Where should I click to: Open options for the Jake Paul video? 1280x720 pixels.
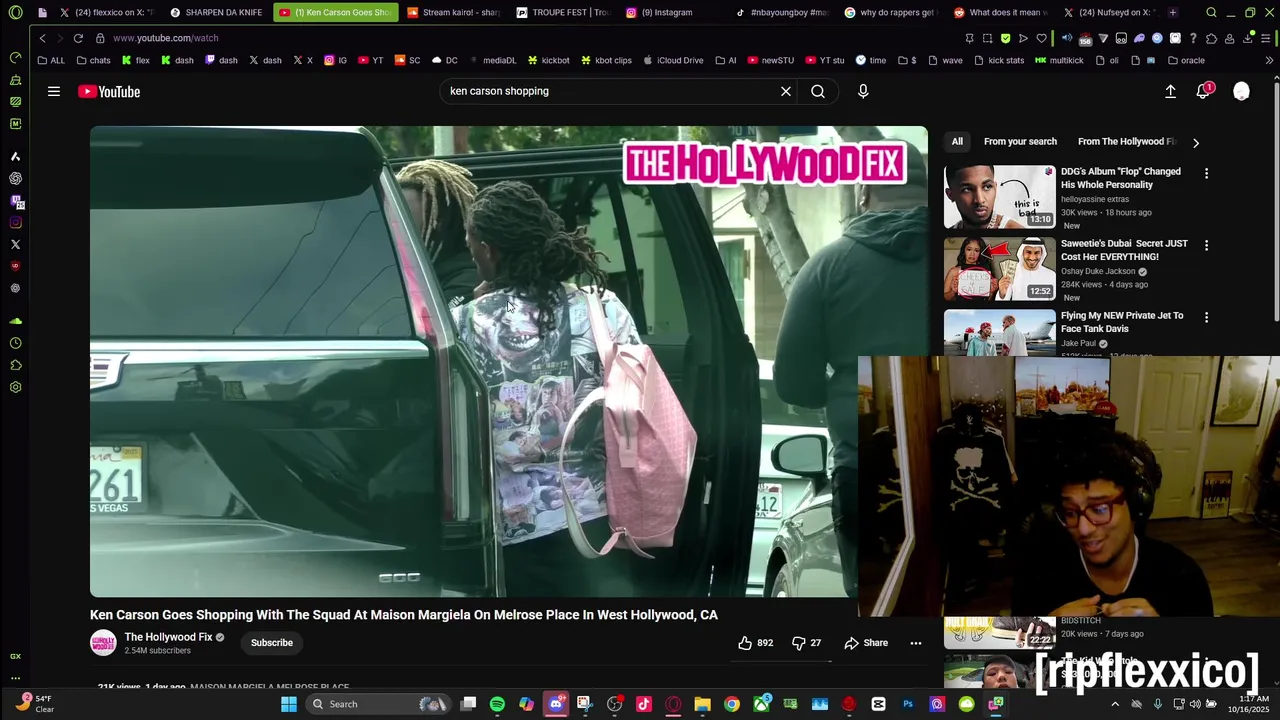point(1206,317)
